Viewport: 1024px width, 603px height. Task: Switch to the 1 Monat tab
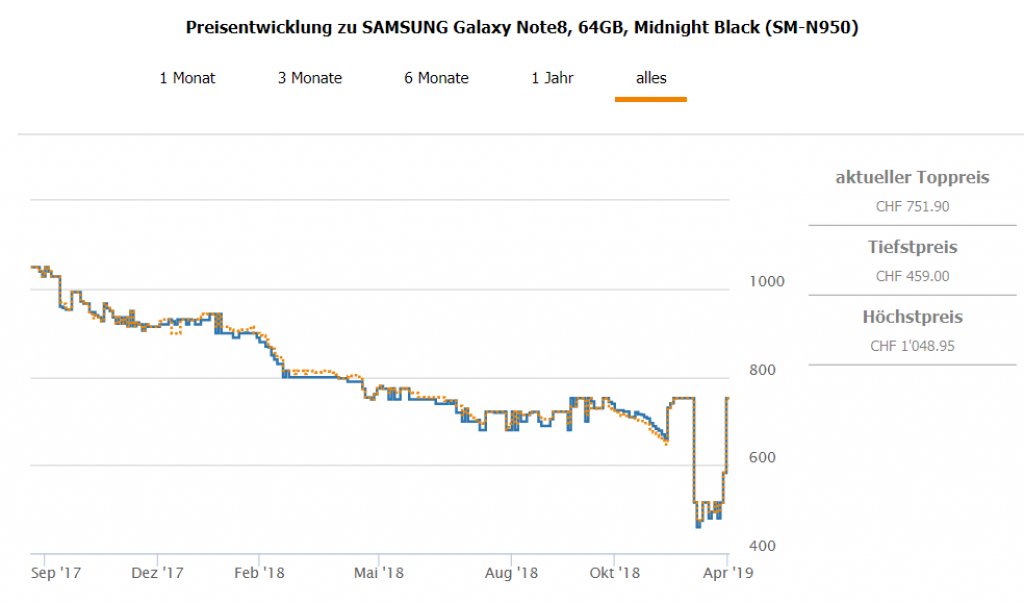(187, 78)
